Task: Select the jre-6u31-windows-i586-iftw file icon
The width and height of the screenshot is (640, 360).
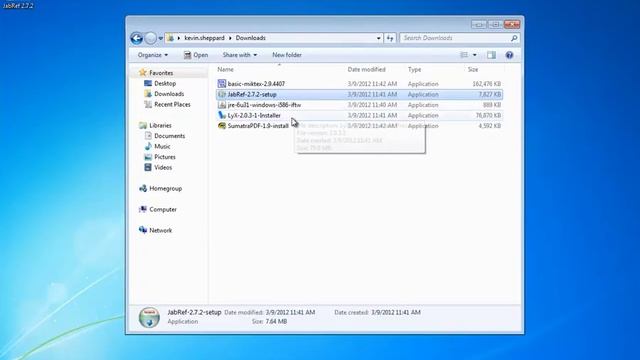Action: 222,105
